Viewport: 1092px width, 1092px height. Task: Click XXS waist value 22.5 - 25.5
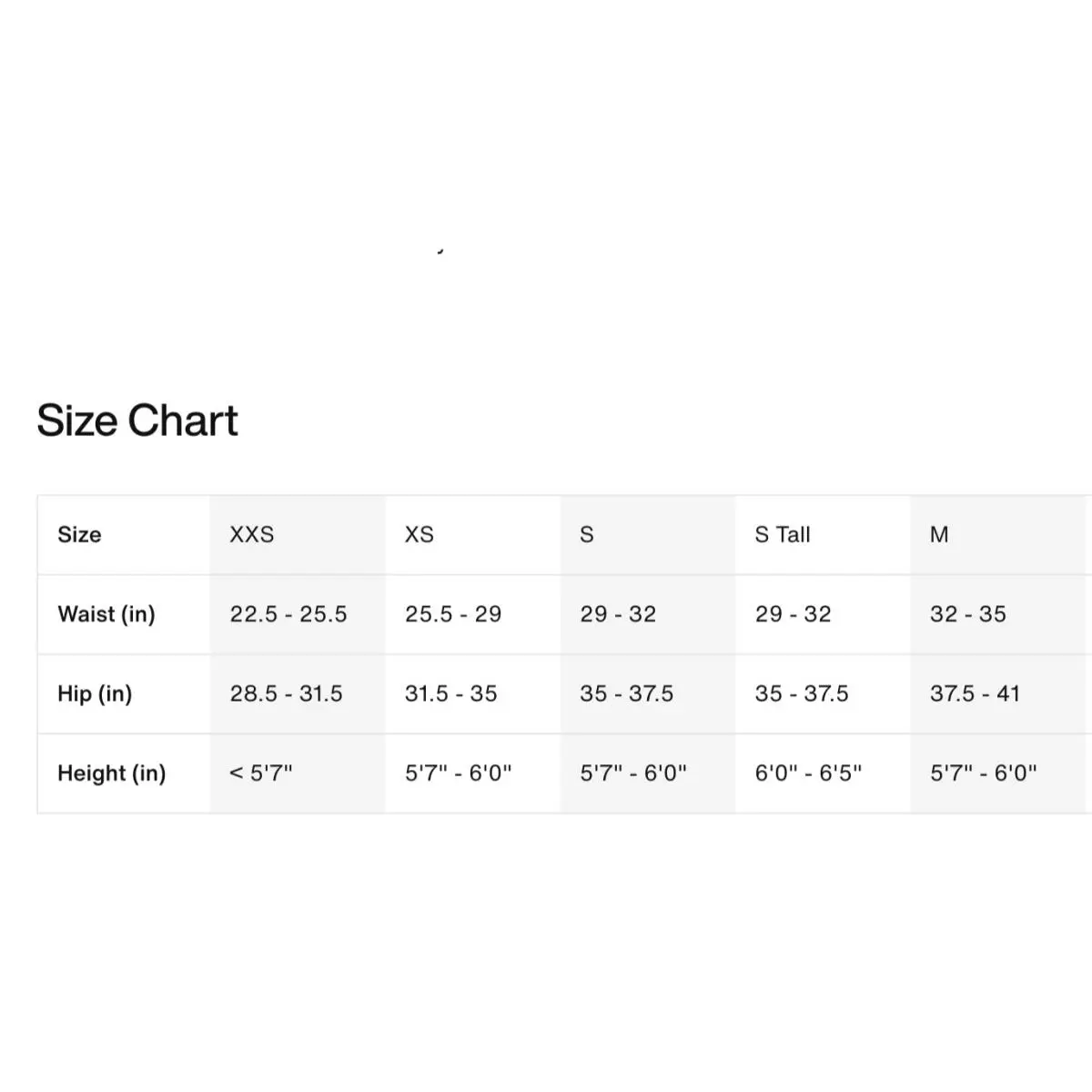(288, 614)
